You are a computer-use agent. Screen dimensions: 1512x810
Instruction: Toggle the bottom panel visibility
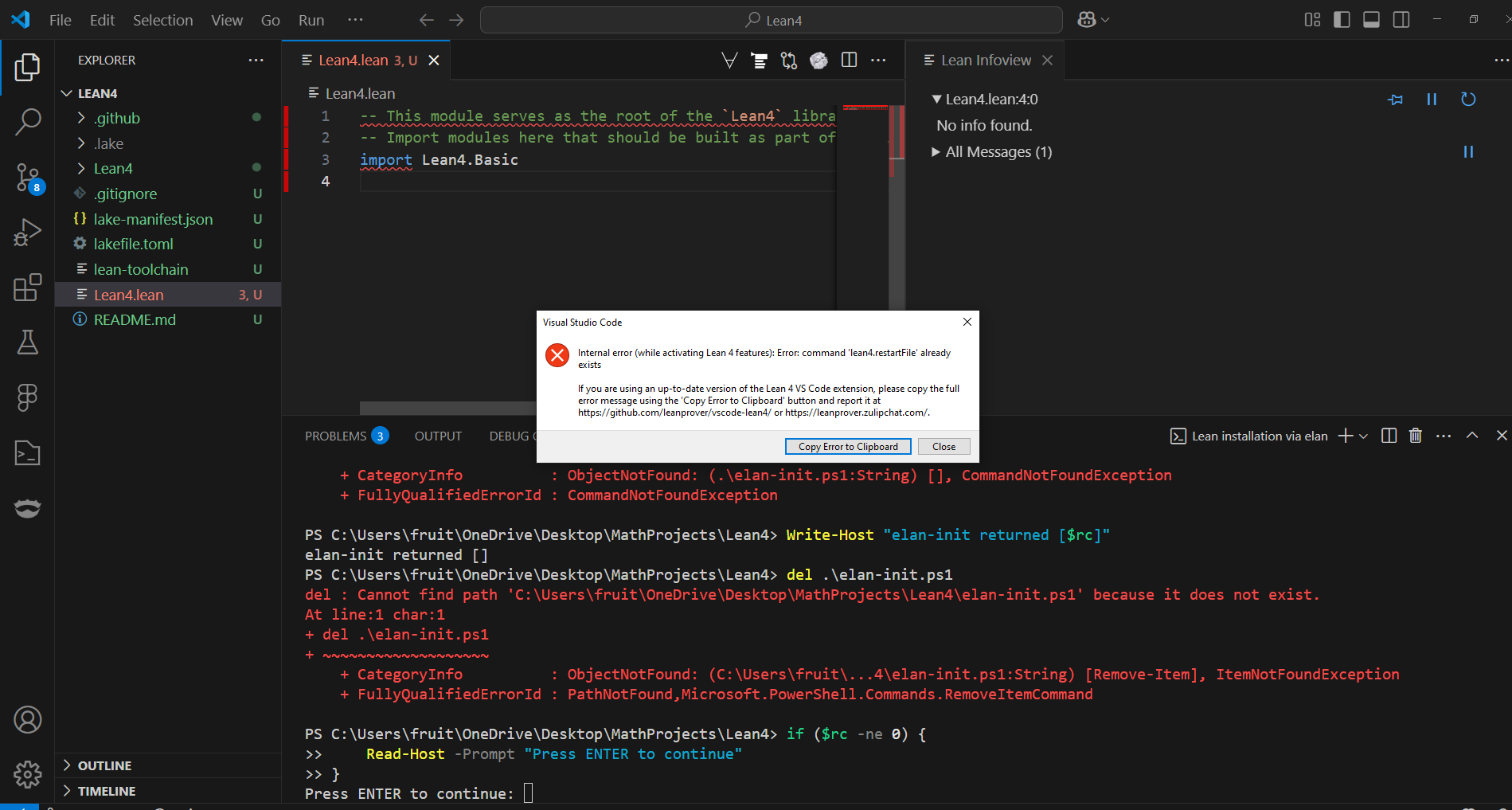click(1371, 20)
